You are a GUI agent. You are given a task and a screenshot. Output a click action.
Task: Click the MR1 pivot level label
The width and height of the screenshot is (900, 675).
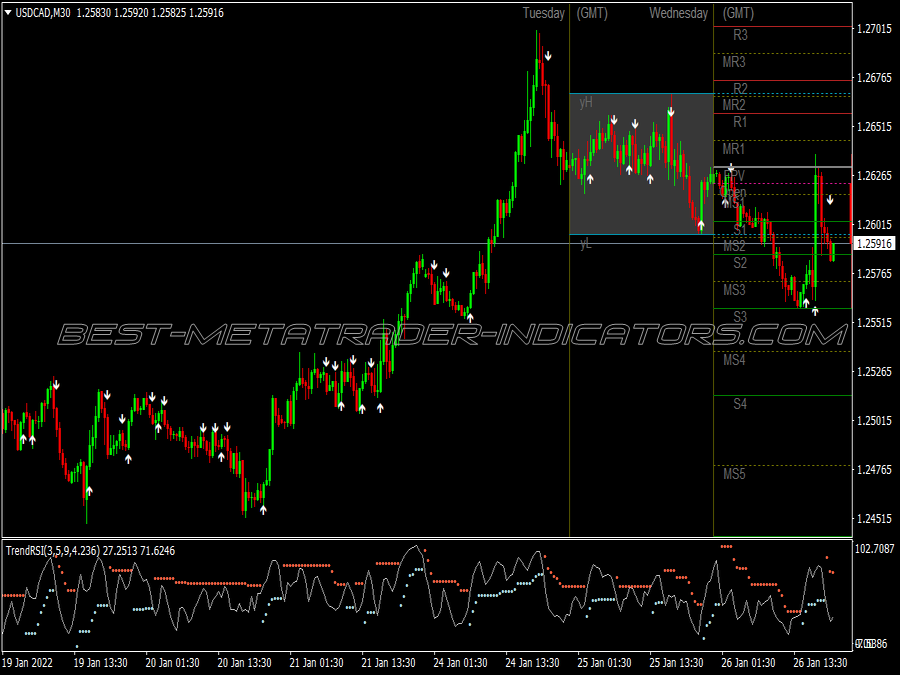click(x=734, y=149)
